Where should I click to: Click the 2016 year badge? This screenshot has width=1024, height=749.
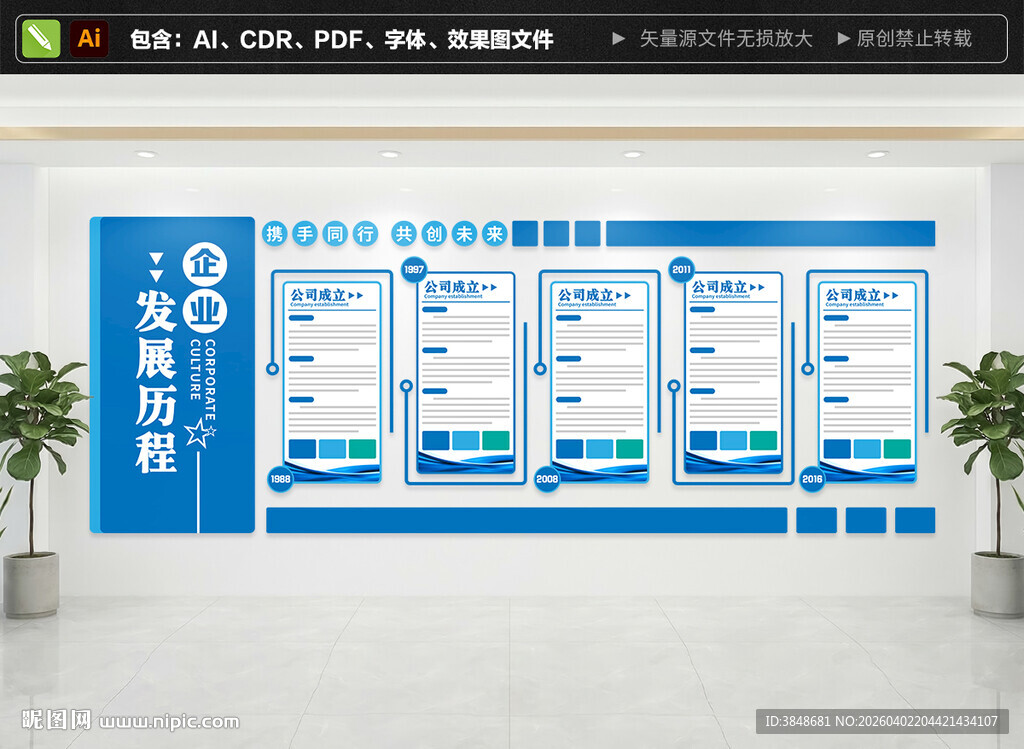tap(812, 479)
